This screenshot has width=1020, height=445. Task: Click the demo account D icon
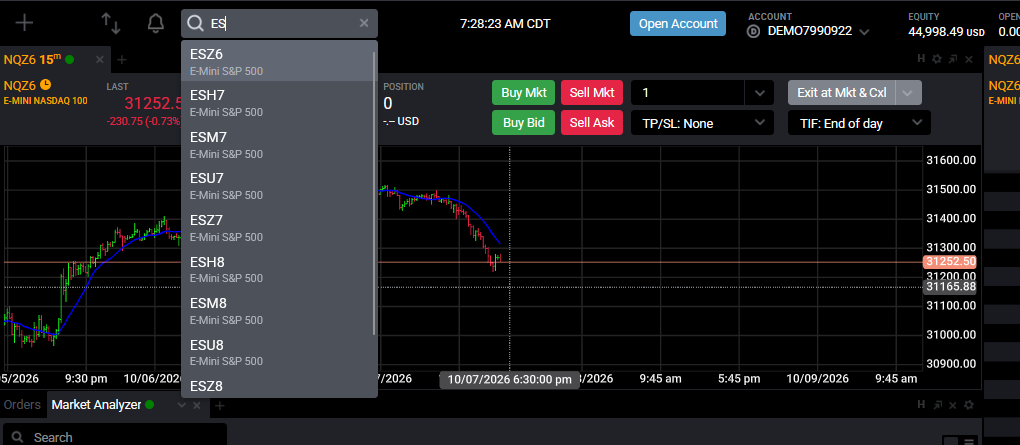point(754,31)
